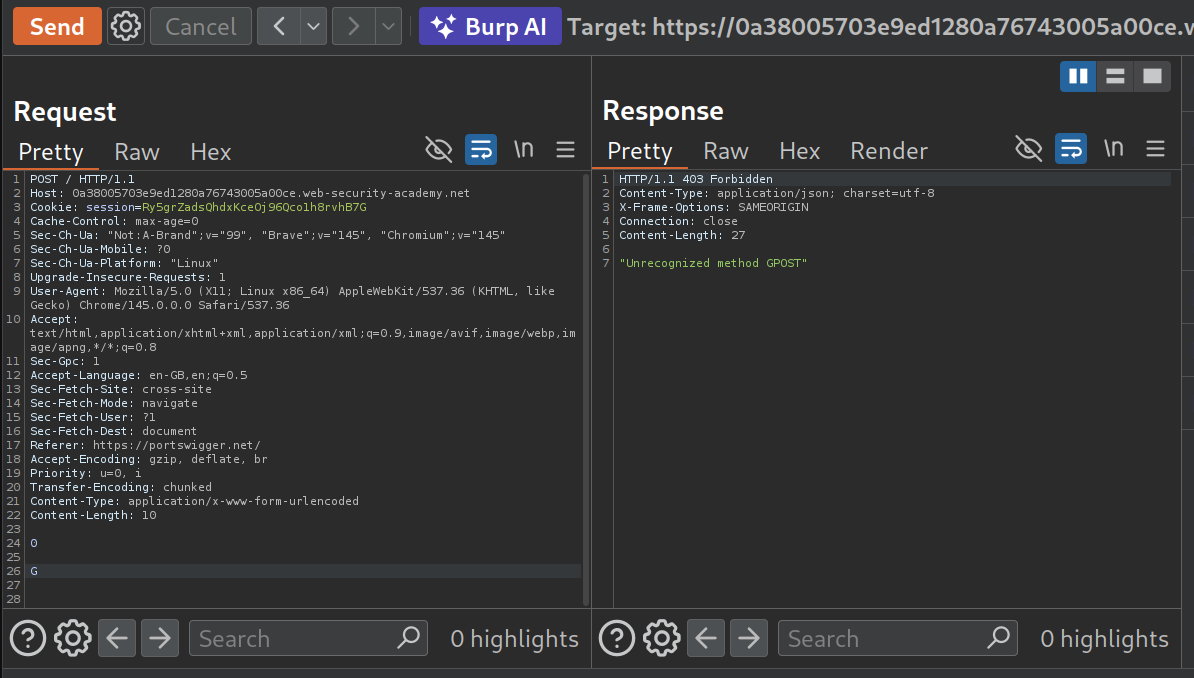Open Request panel hamburger options menu
The width and height of the screenshot is (1194, 678).
coord(566,150)
